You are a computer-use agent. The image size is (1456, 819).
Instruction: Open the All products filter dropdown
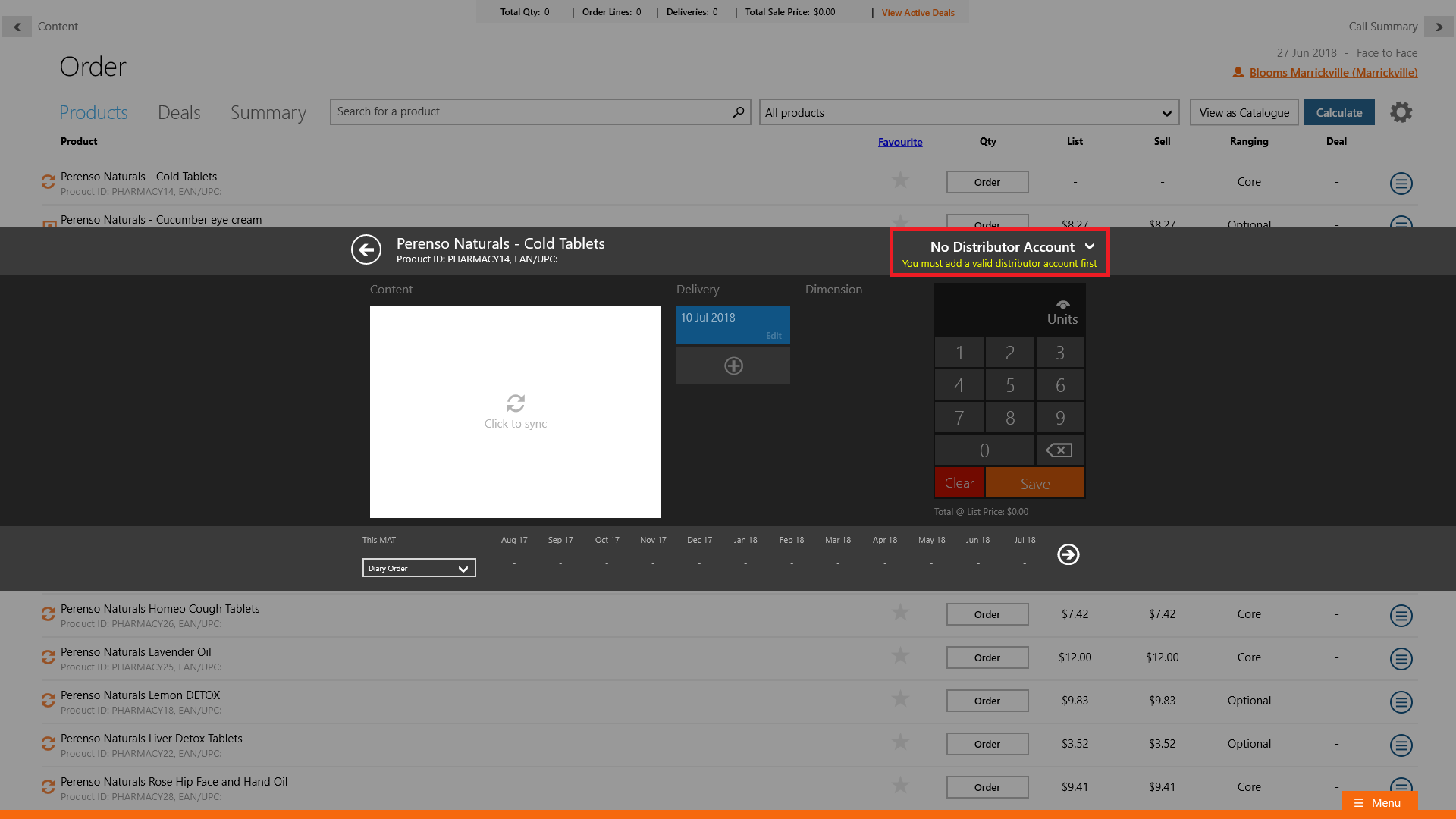pyautogui.click(x=968, y=112)
